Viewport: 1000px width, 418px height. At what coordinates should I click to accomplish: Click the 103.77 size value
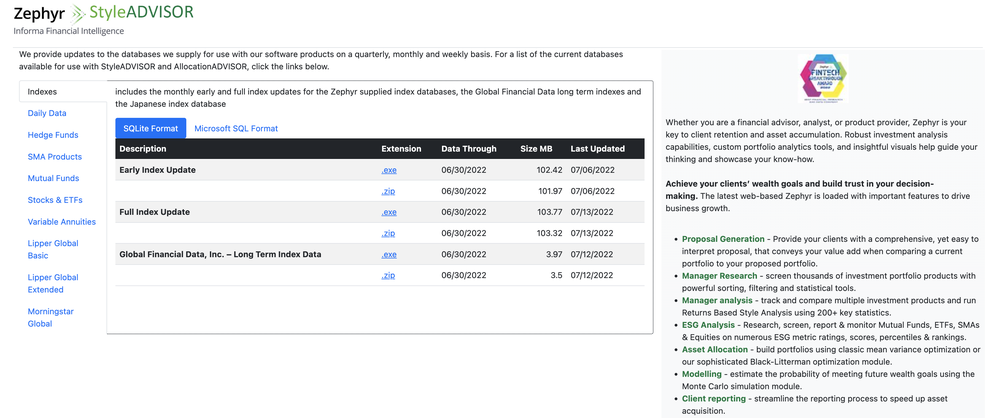click(x=549, y=212)
